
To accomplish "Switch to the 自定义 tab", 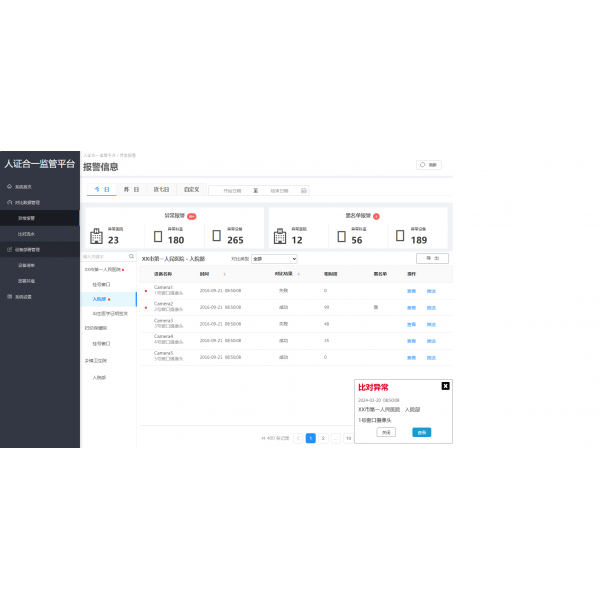I will (x=191, y=189).
